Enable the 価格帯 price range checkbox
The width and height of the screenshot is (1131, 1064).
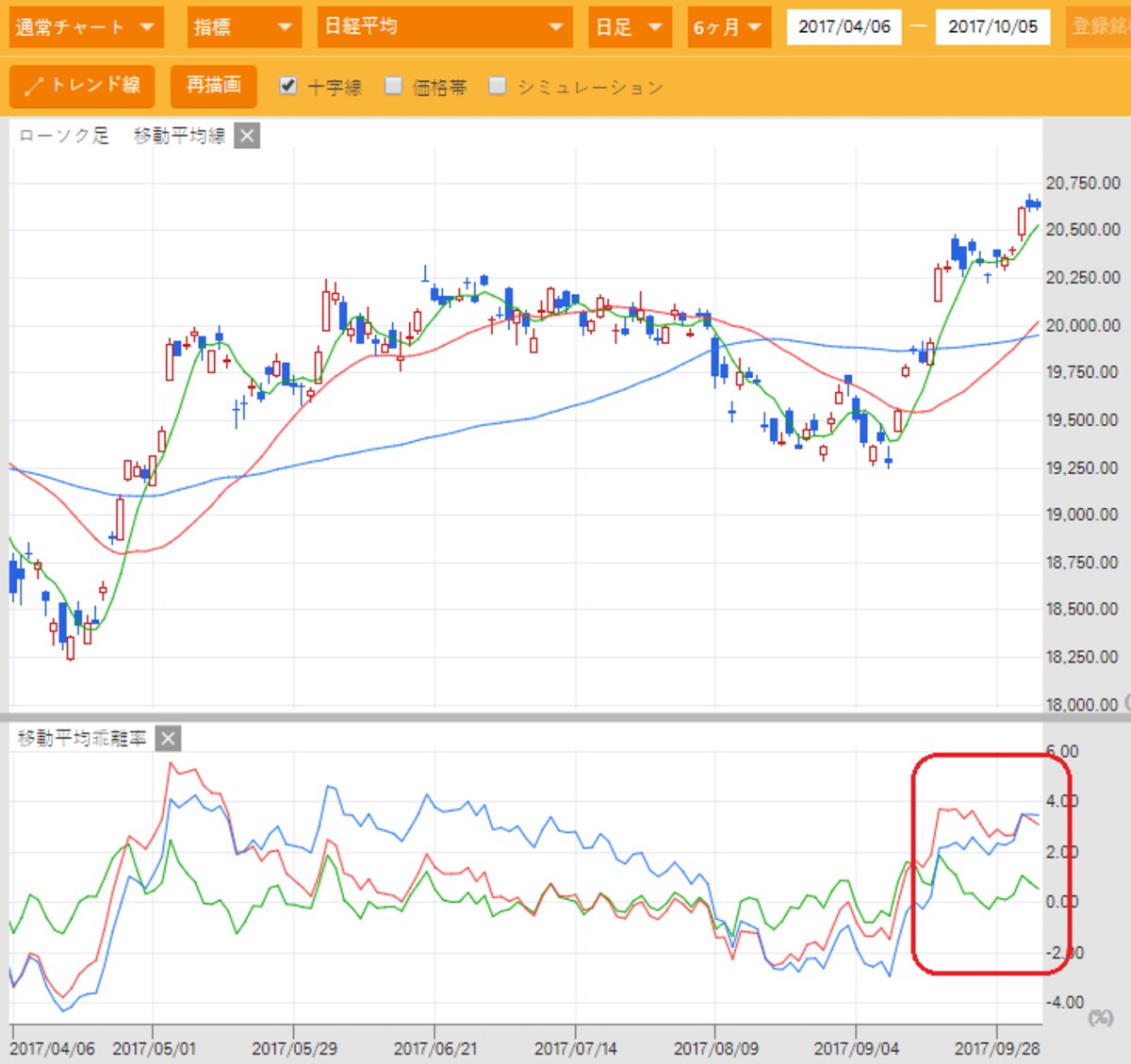point(394,86)
